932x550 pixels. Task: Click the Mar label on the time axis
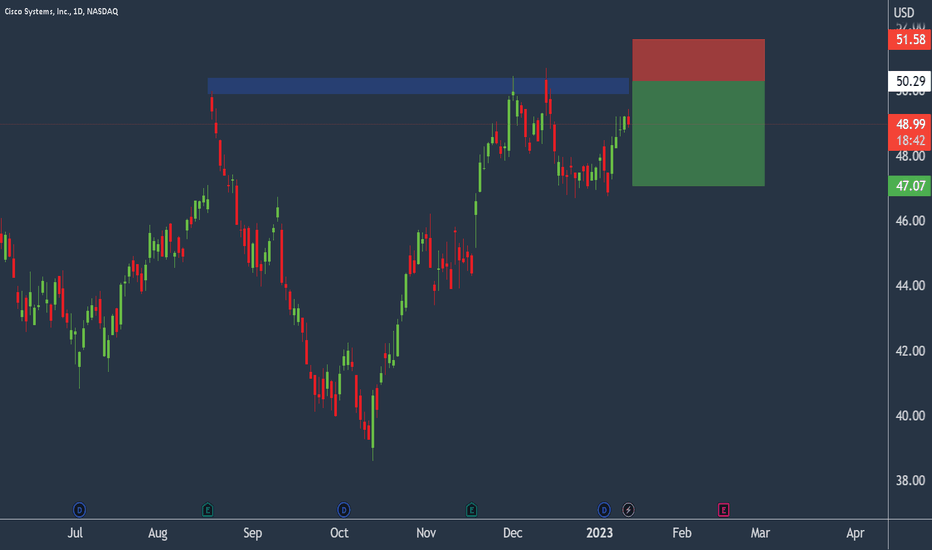coord(760,533)
